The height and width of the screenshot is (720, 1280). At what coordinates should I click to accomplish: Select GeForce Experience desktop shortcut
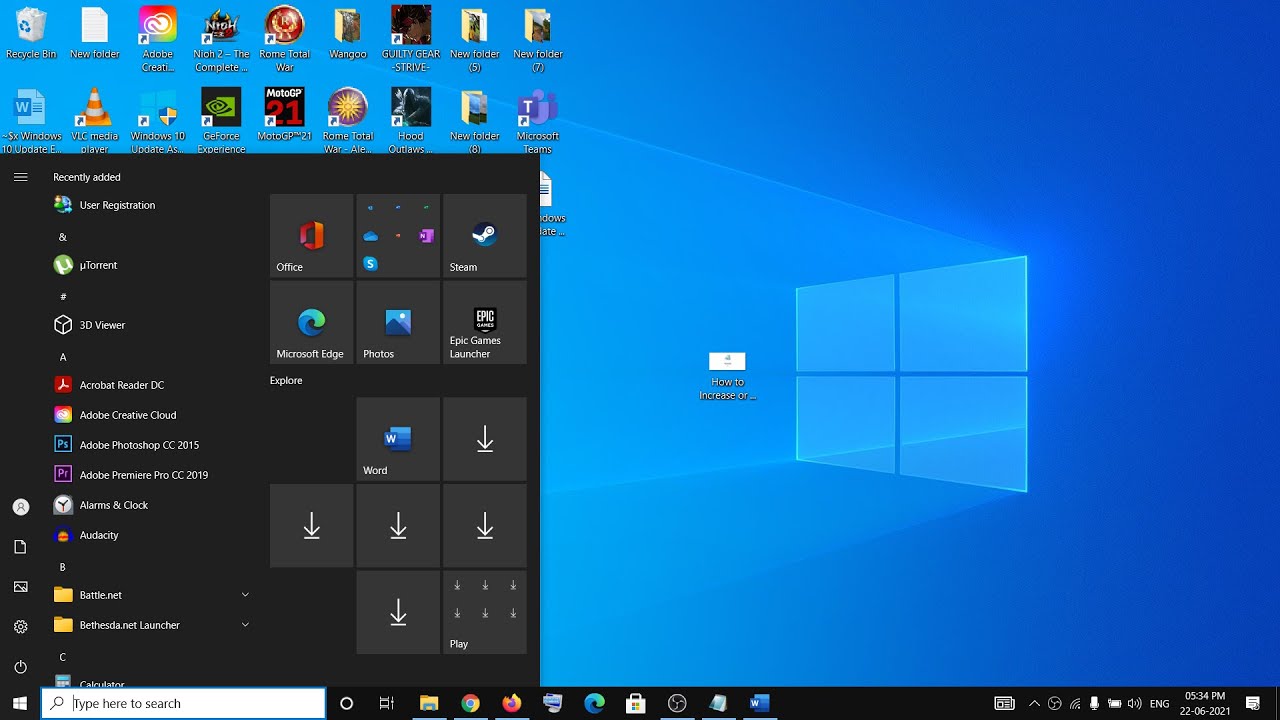[221, 121]
